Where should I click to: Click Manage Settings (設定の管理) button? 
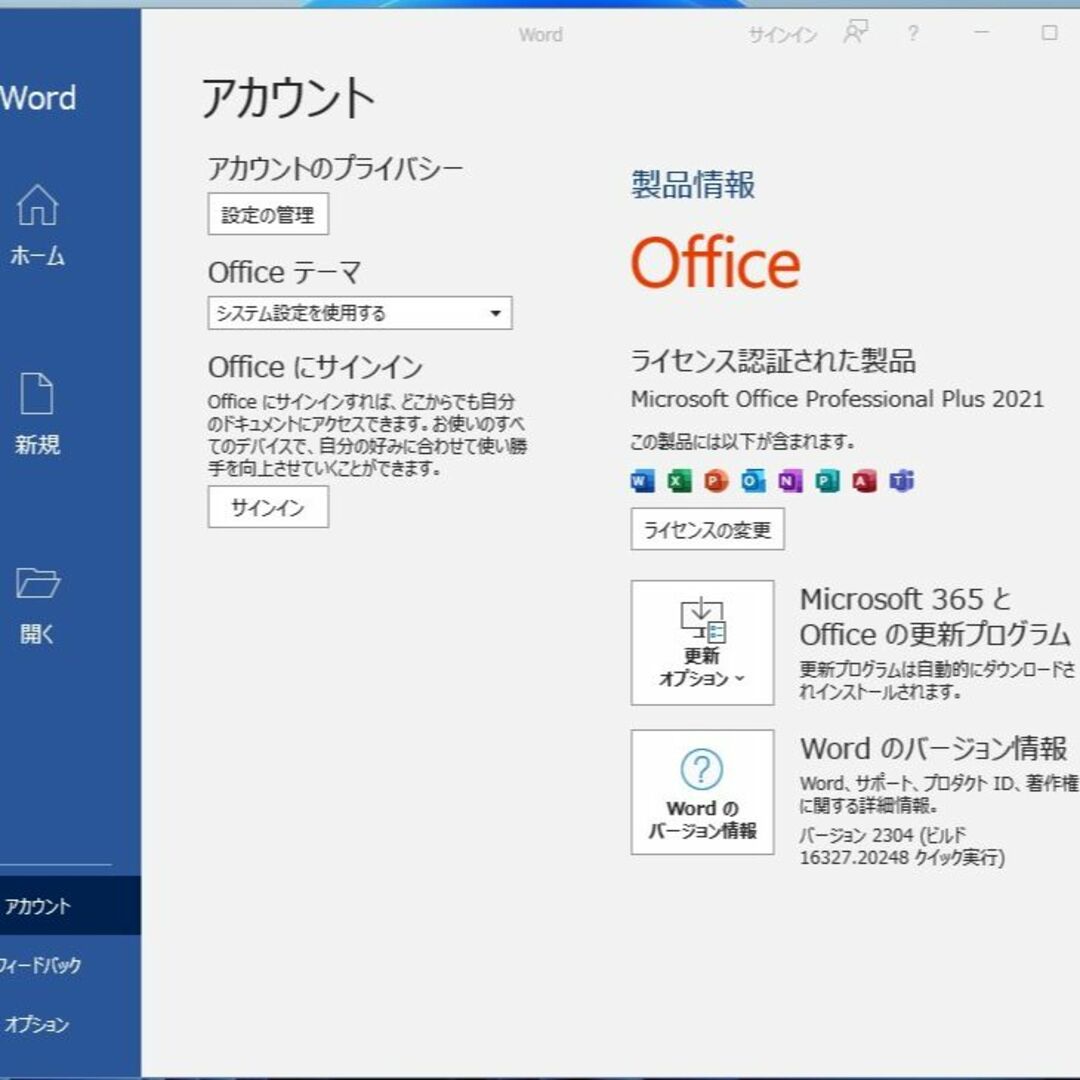(269, 214)
